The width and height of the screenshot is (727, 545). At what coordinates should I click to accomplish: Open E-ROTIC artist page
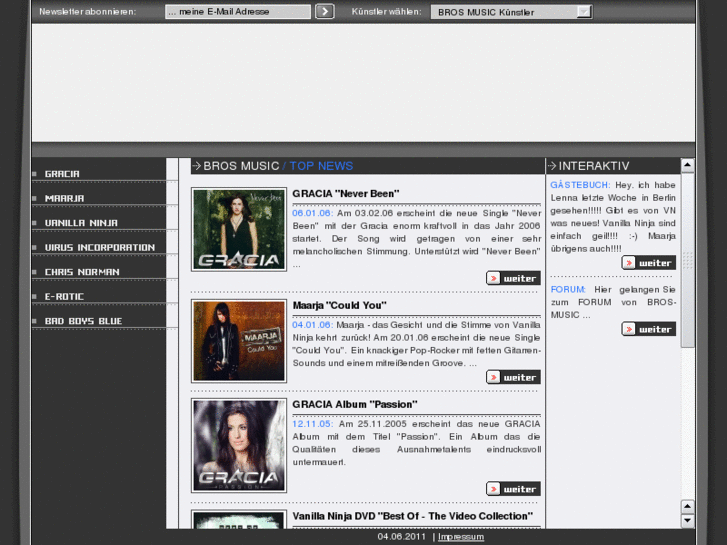click(65, 296)
